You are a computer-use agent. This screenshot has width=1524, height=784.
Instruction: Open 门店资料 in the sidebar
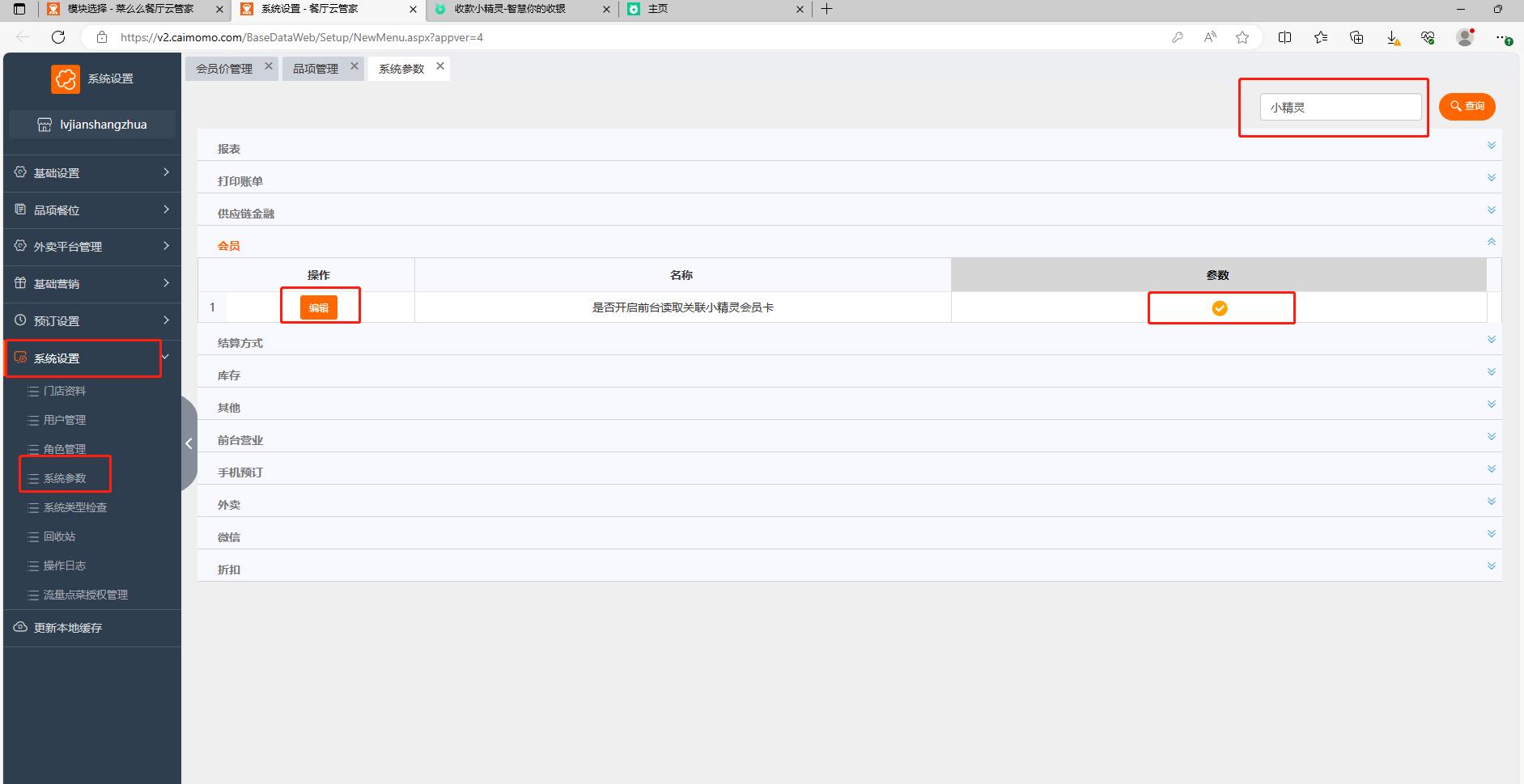pos(65,391)
